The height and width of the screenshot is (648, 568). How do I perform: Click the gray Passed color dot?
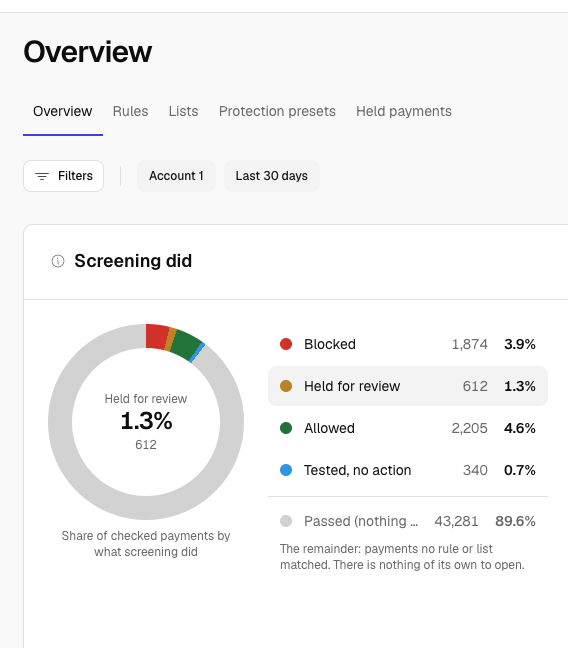pyautogui.click(x=286, y=521)
